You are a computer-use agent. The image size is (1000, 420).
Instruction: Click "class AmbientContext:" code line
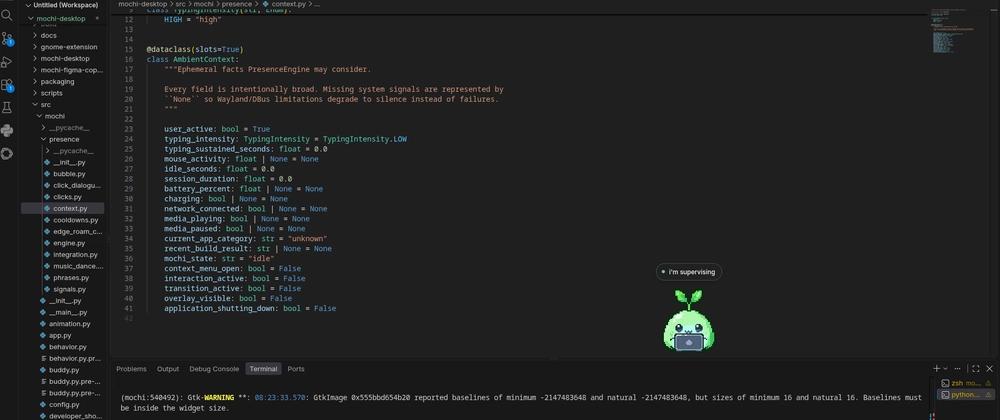point(193,59)
